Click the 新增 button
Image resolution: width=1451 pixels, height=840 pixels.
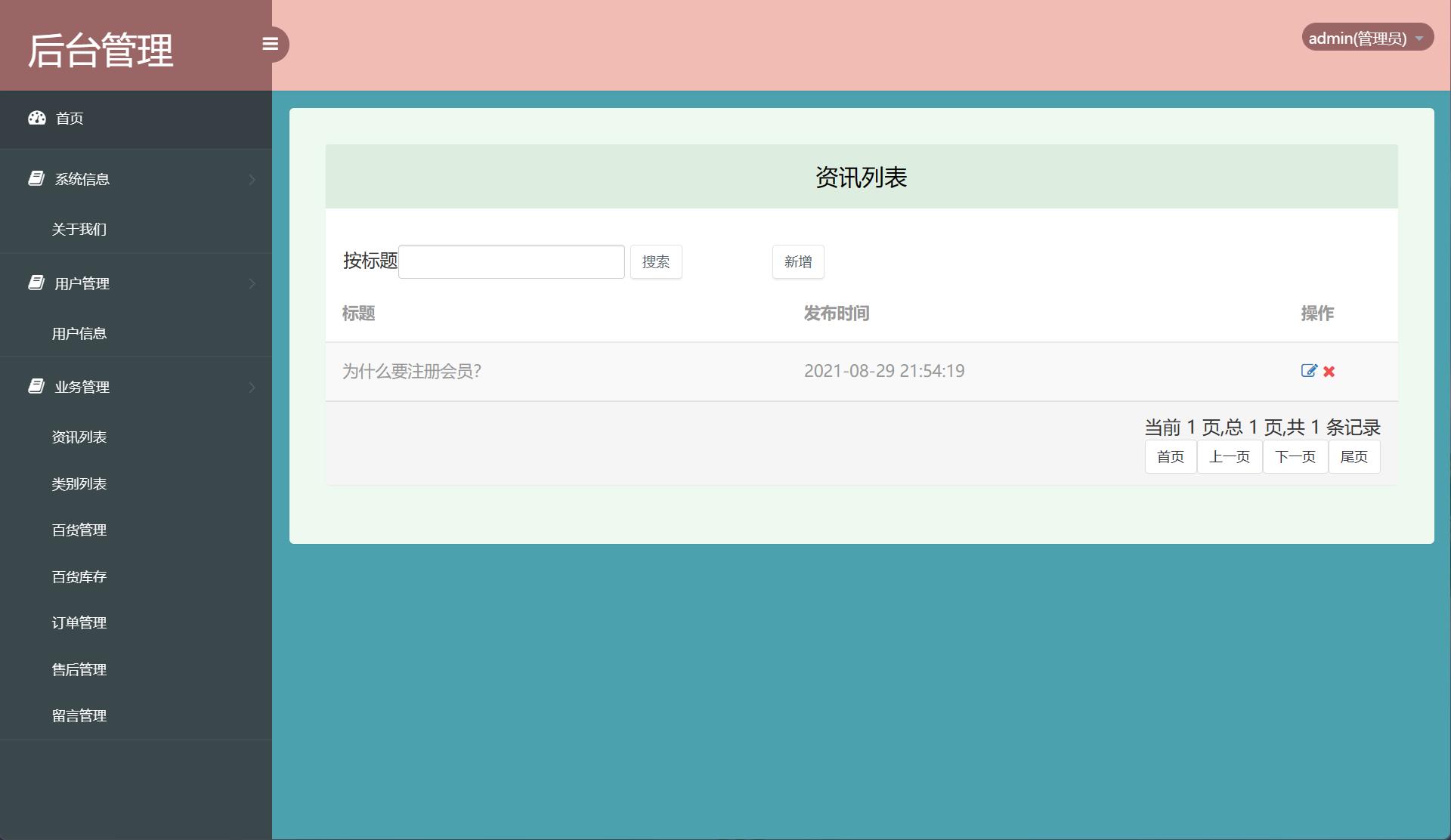pos(798,261)
